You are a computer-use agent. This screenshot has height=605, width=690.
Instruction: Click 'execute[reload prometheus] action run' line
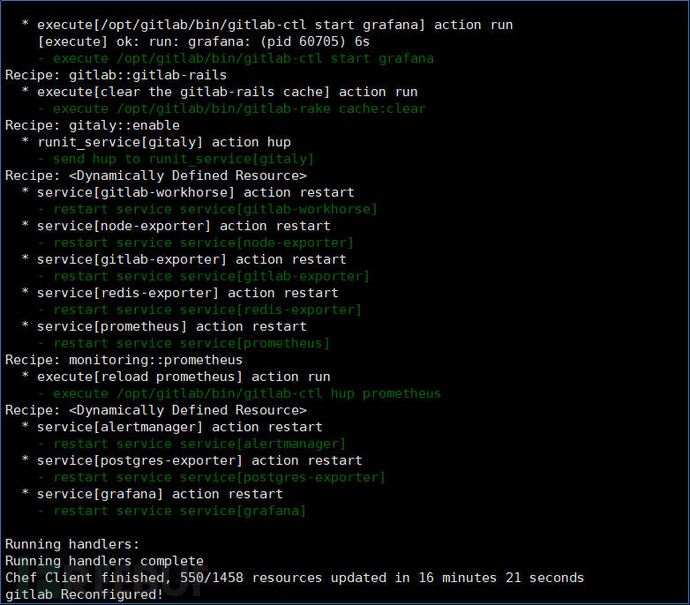coord(176,377)
